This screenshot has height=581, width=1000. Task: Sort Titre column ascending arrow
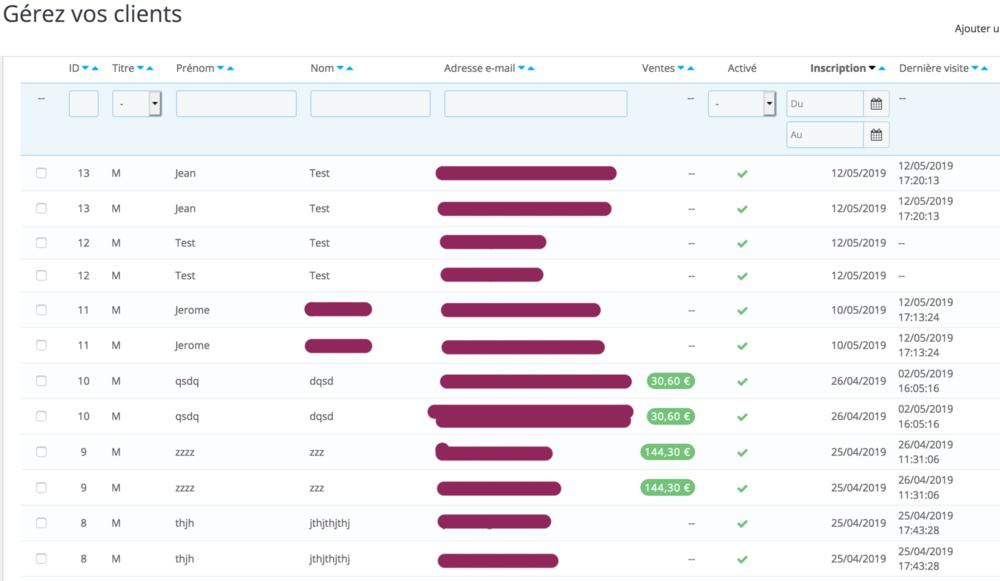click(x=150, y=68)
